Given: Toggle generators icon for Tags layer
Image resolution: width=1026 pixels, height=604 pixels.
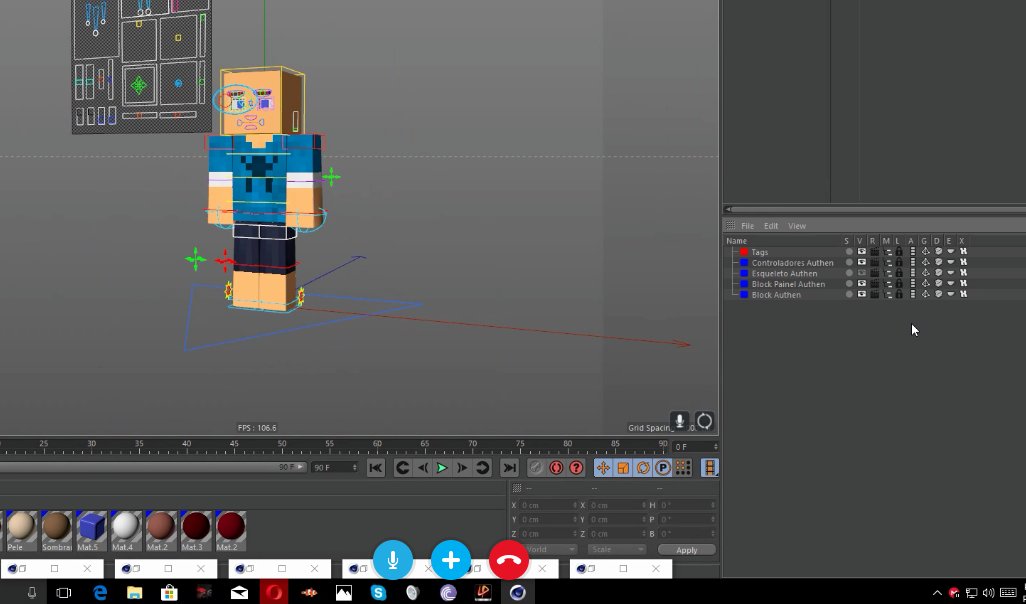Looking at the screenshot, I should pos(925,251).
